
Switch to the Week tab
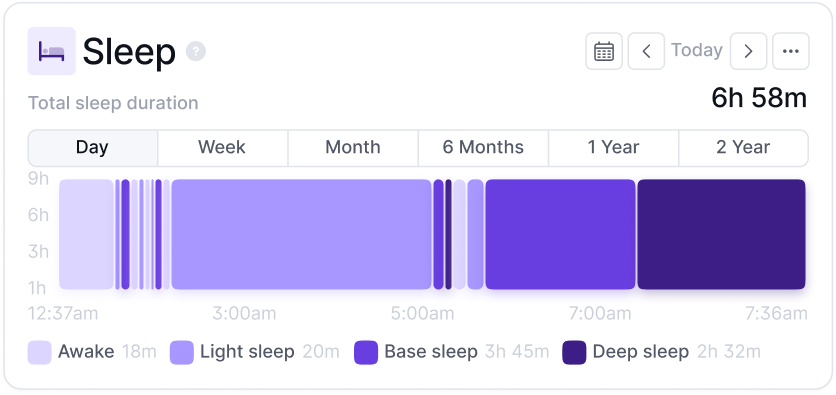[x=222, y=148]
